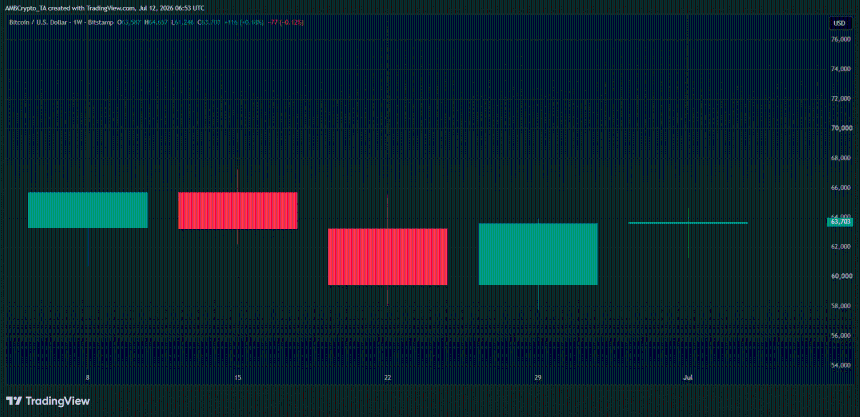
Task: Click the green candle for week 8
Action: 88,210
